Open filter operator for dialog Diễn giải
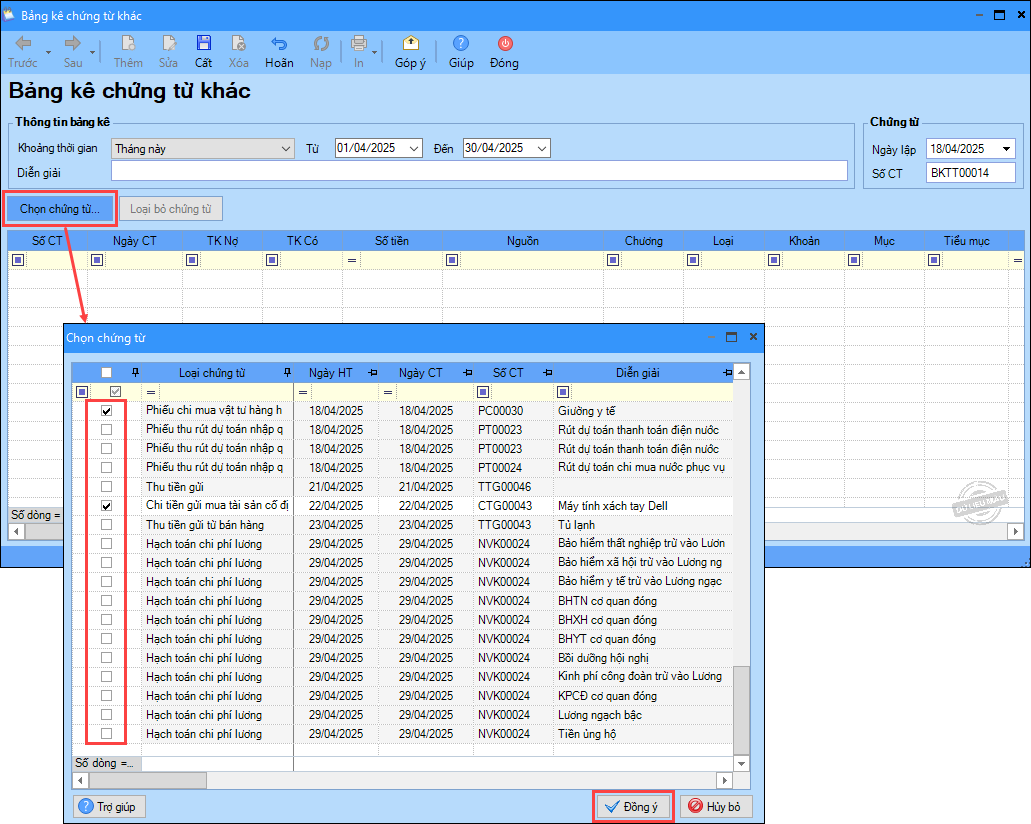The image size is (1031, 824). pos(563,393)
